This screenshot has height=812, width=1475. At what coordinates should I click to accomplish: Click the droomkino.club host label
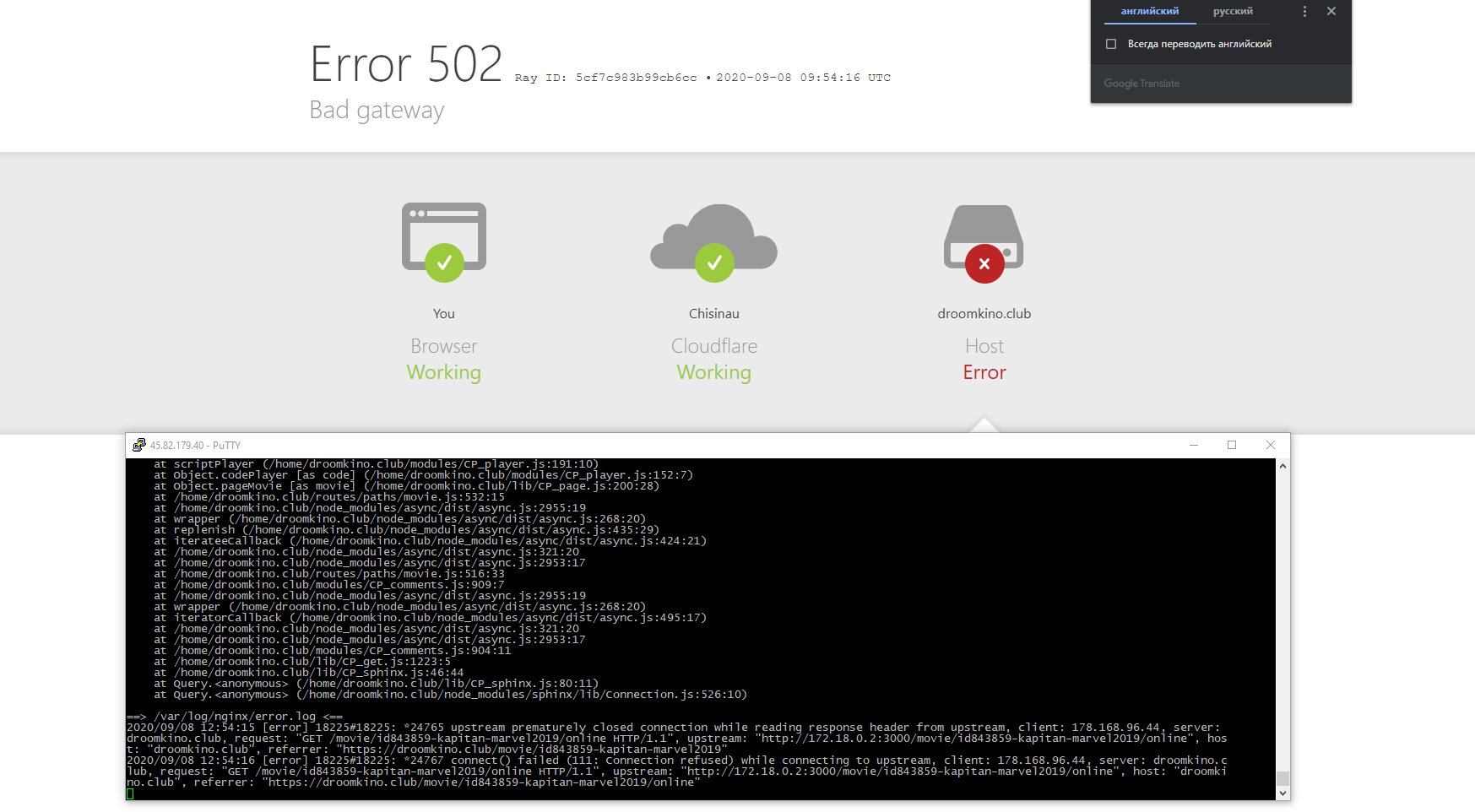point(984,314)
